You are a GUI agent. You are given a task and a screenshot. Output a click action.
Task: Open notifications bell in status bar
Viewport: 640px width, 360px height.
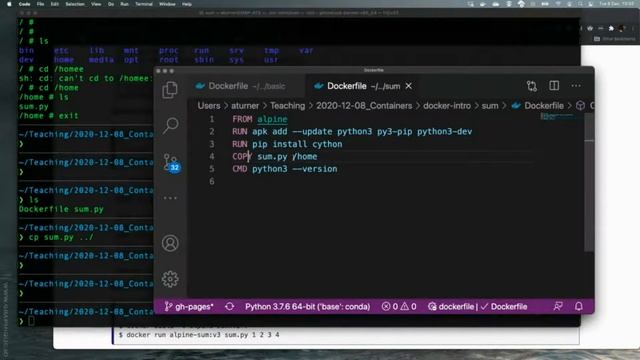[x=579, y=306]
